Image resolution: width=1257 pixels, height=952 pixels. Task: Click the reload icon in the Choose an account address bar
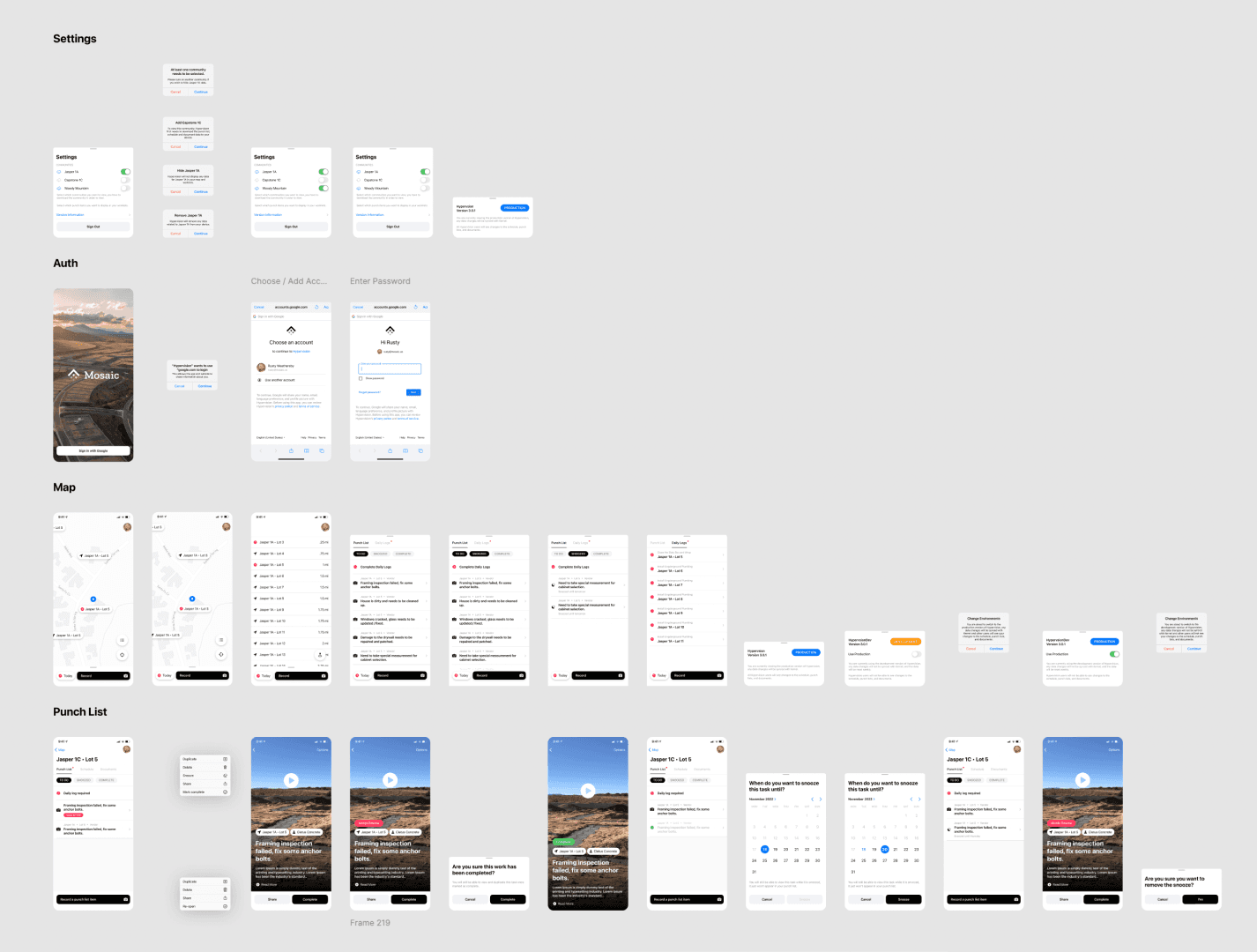(316, 308)
